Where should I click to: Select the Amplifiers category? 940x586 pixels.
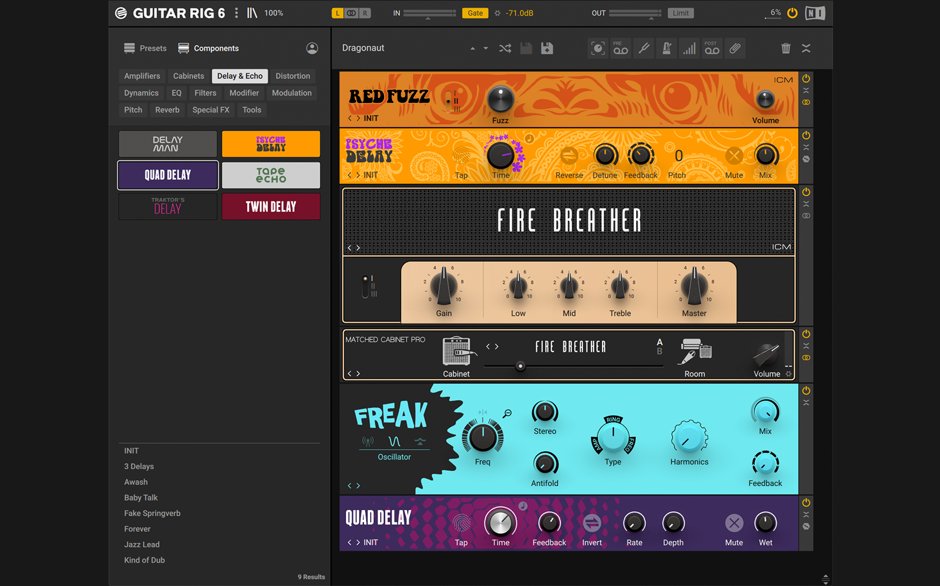[x=142, y=76]
